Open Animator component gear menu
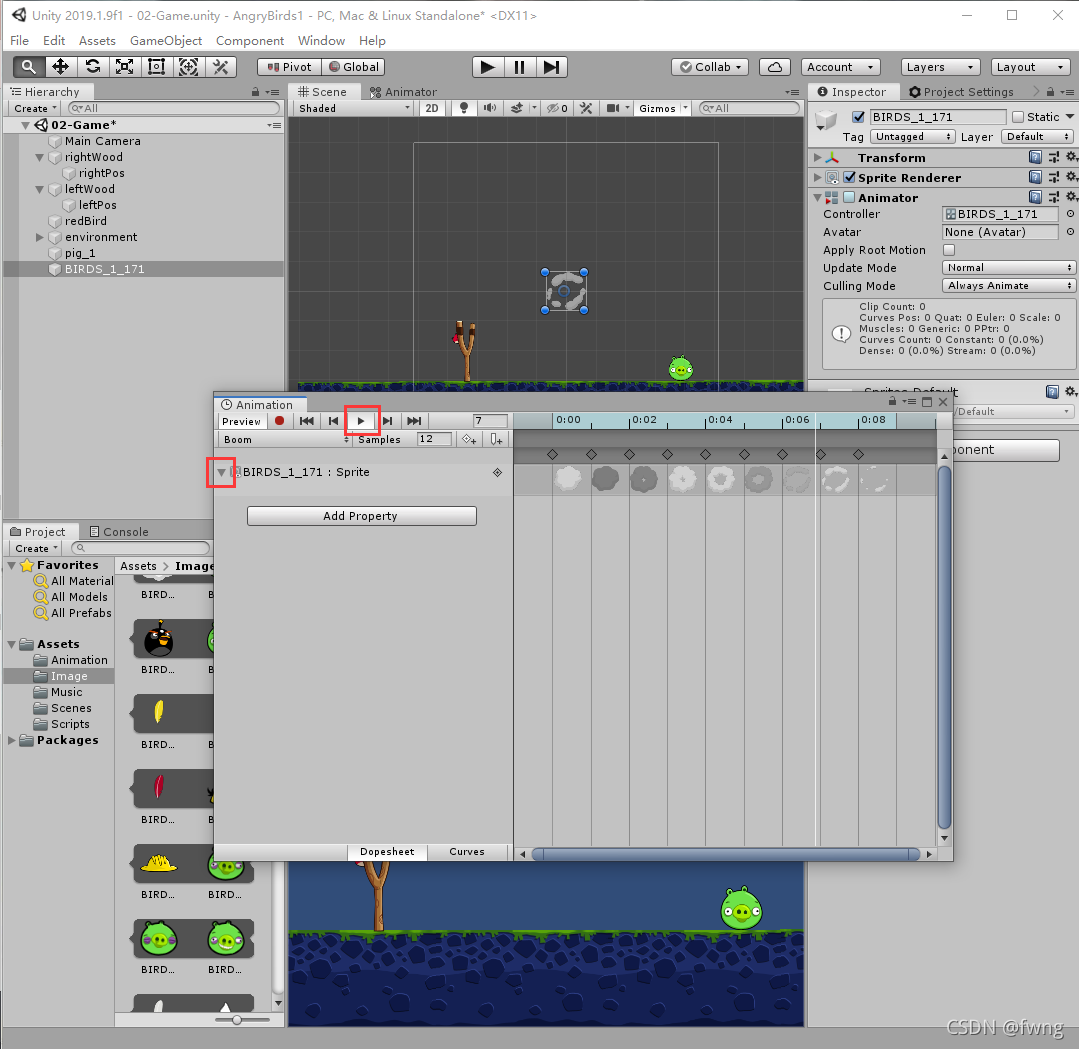The width and height of the screenshot is (1079, 1049). [1071, 198]
